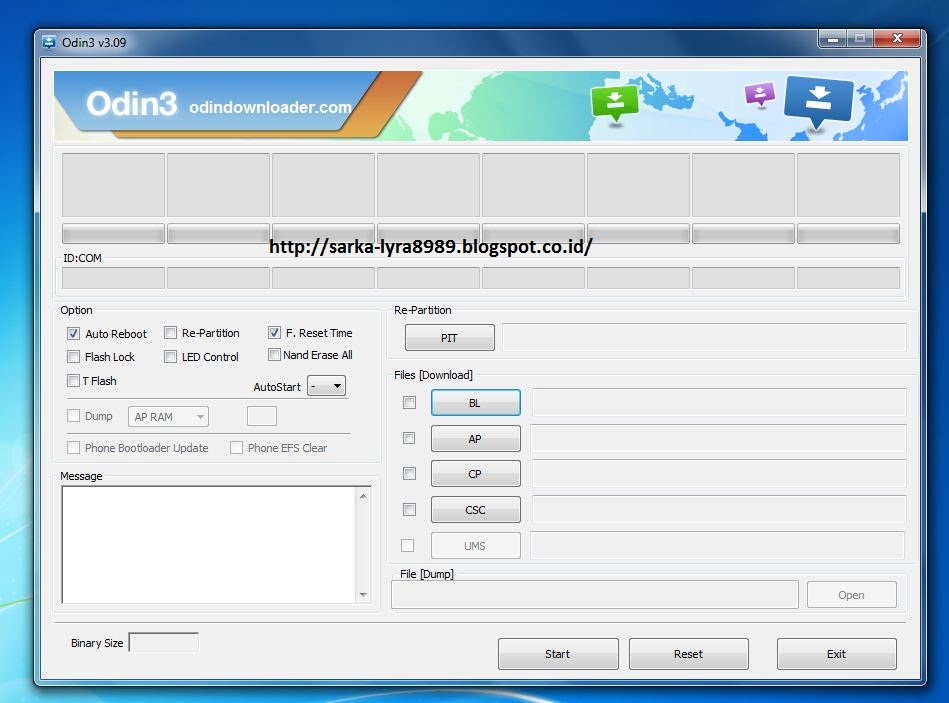Expand the AP RAM dump dropdown

[168, 417]
